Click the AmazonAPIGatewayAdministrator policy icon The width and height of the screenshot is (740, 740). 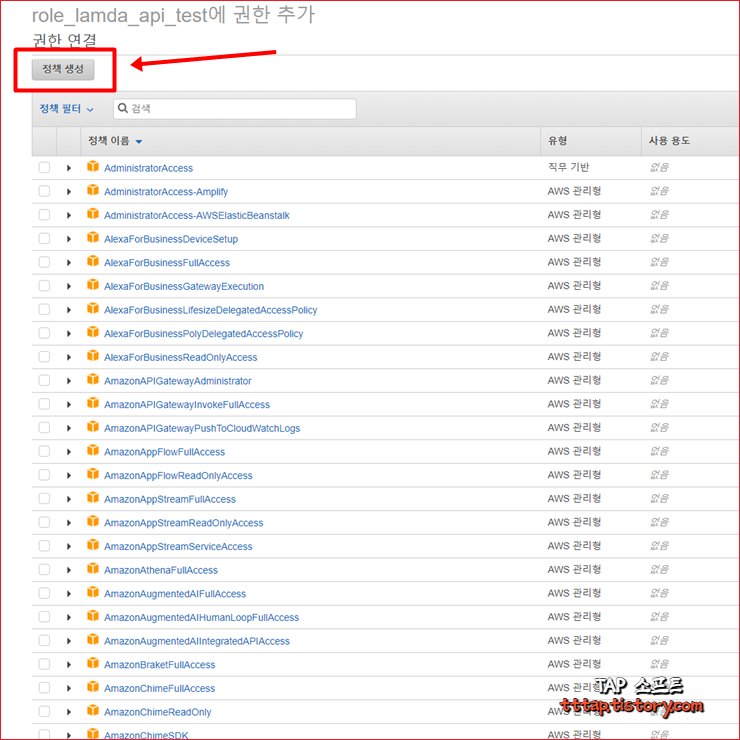[93, 379]
